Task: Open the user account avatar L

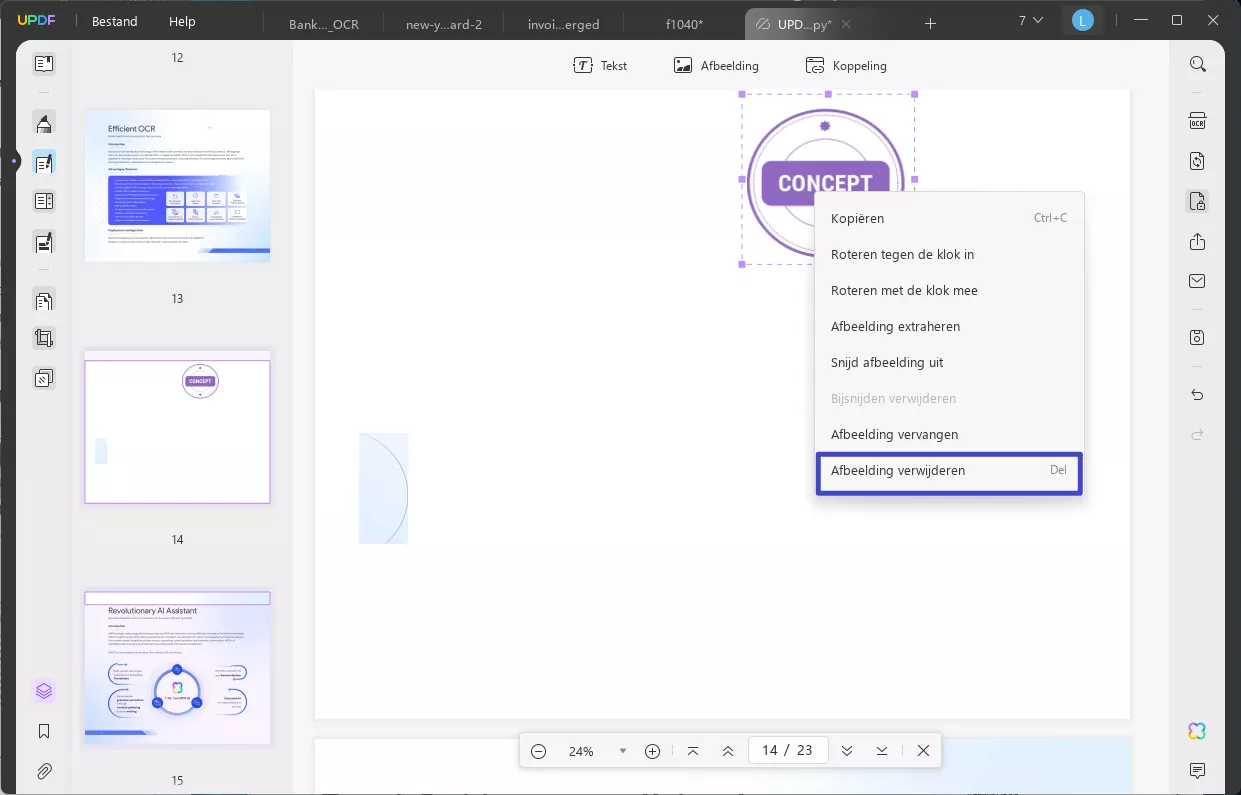Action: point(1082,21)
